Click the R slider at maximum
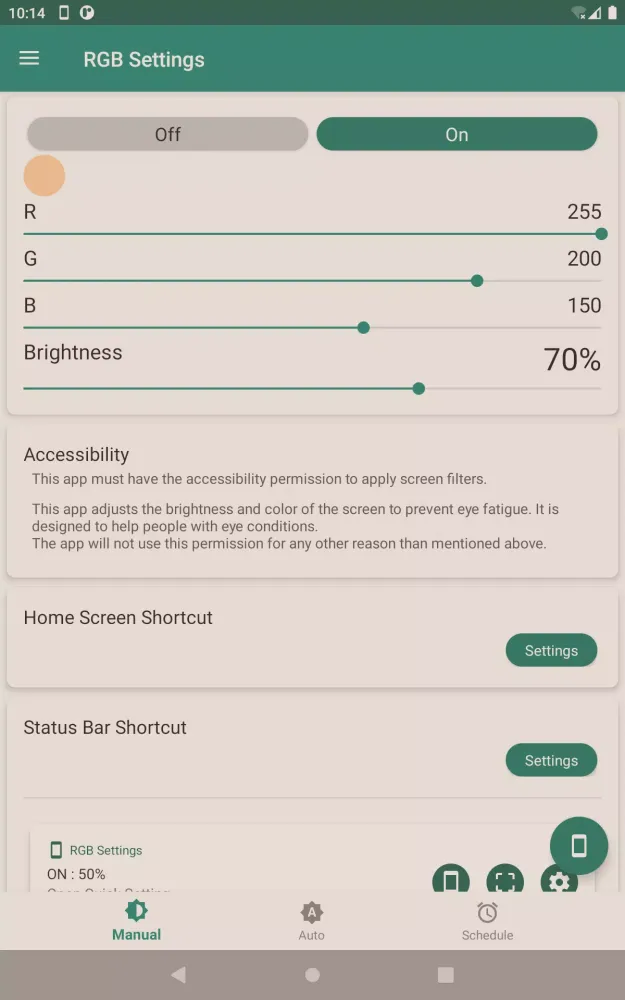The image size is (625, 1000). coord(600,233)
